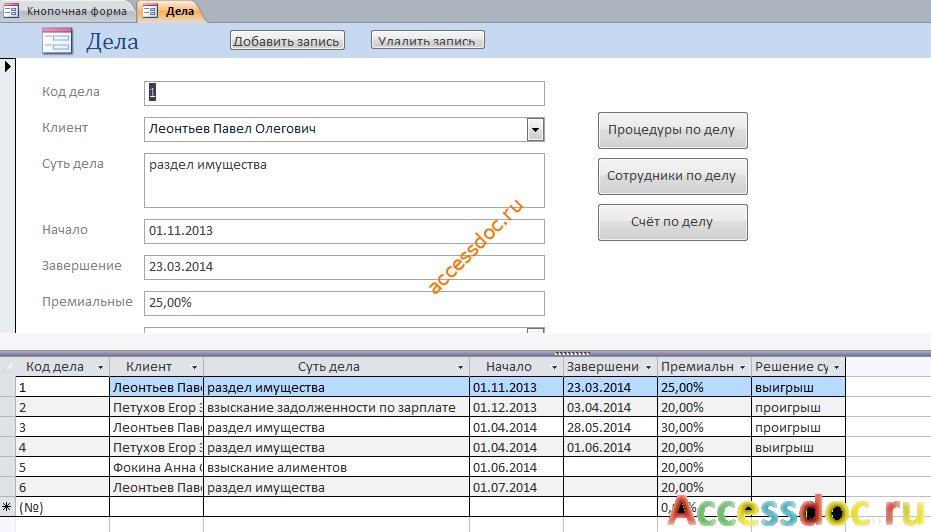The width and height of the screenshot is (931, 532).
Task: Open the Код дела column filter dropdown
Action: (100, 368)
